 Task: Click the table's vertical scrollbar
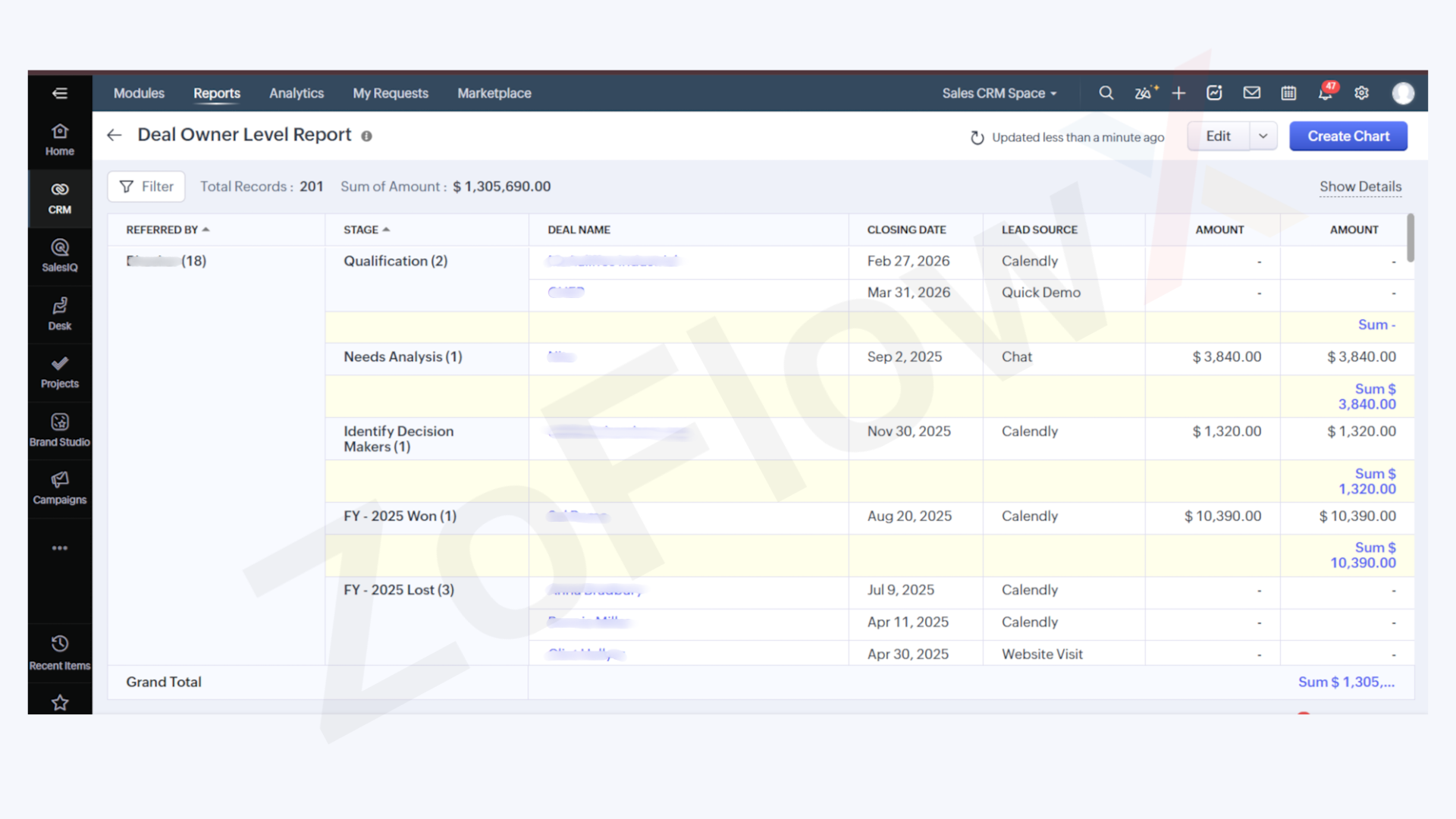pyautogui.click(x=1410, y=239)
